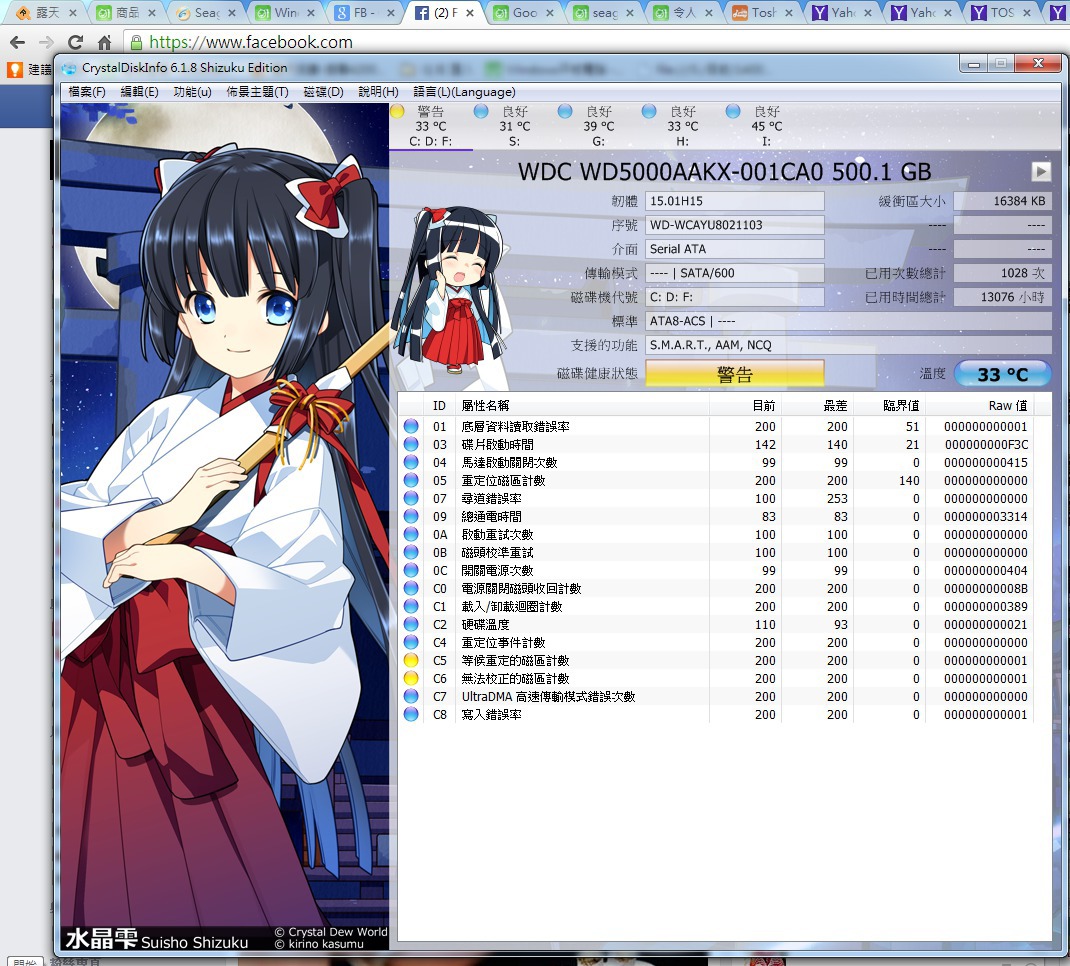Open the 功能(u) menu
This screenshot has width=1070, height=966.
click(x=192, y=91)
